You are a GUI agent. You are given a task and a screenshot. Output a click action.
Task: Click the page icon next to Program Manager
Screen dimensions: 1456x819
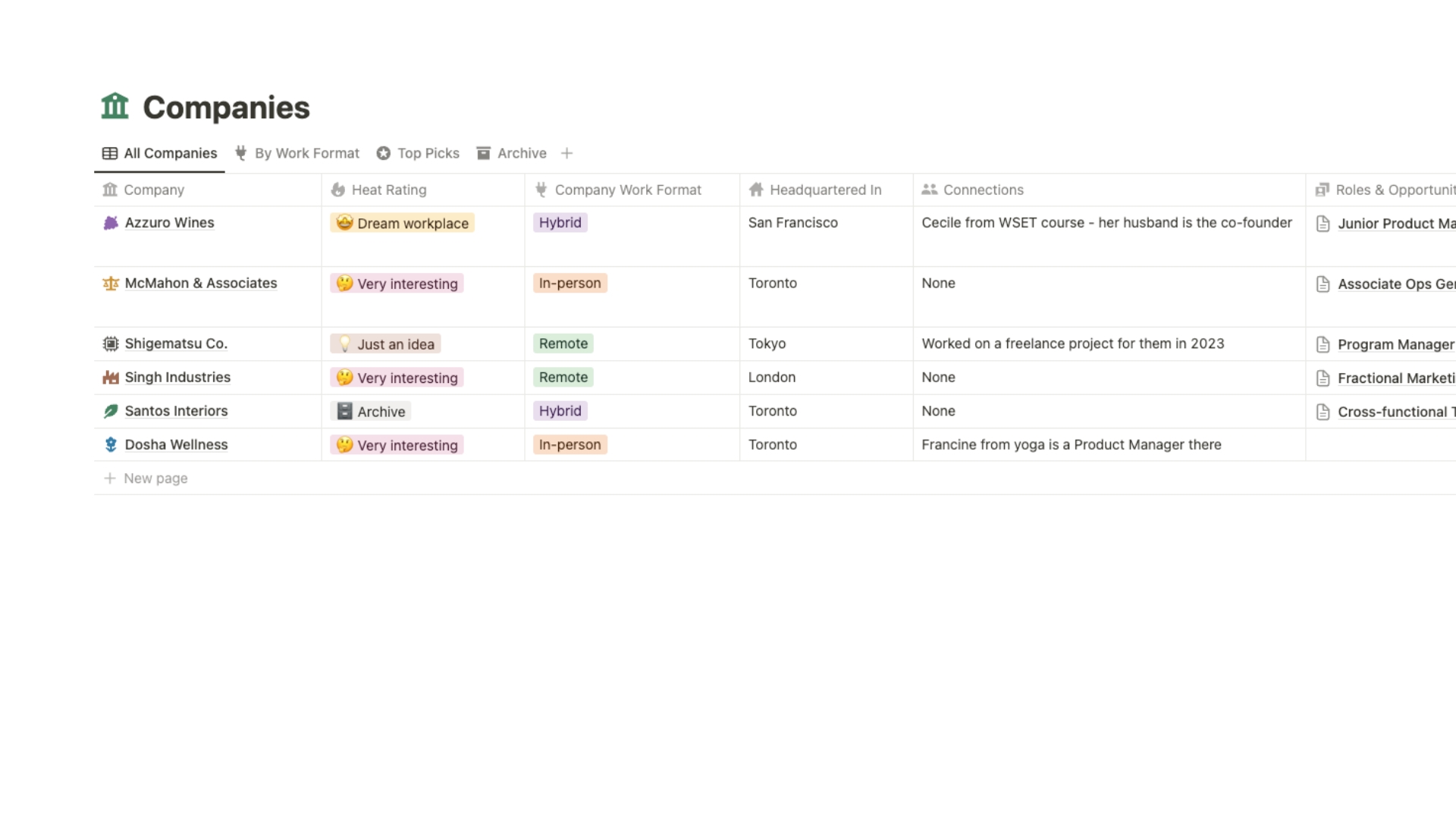coord(1323,344)
